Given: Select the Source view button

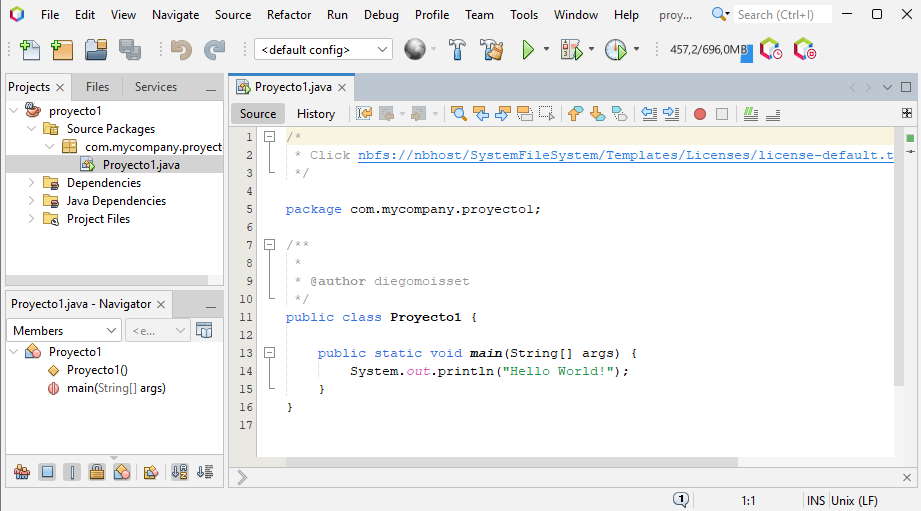Looking at the screenshot, I should (258, 114).
